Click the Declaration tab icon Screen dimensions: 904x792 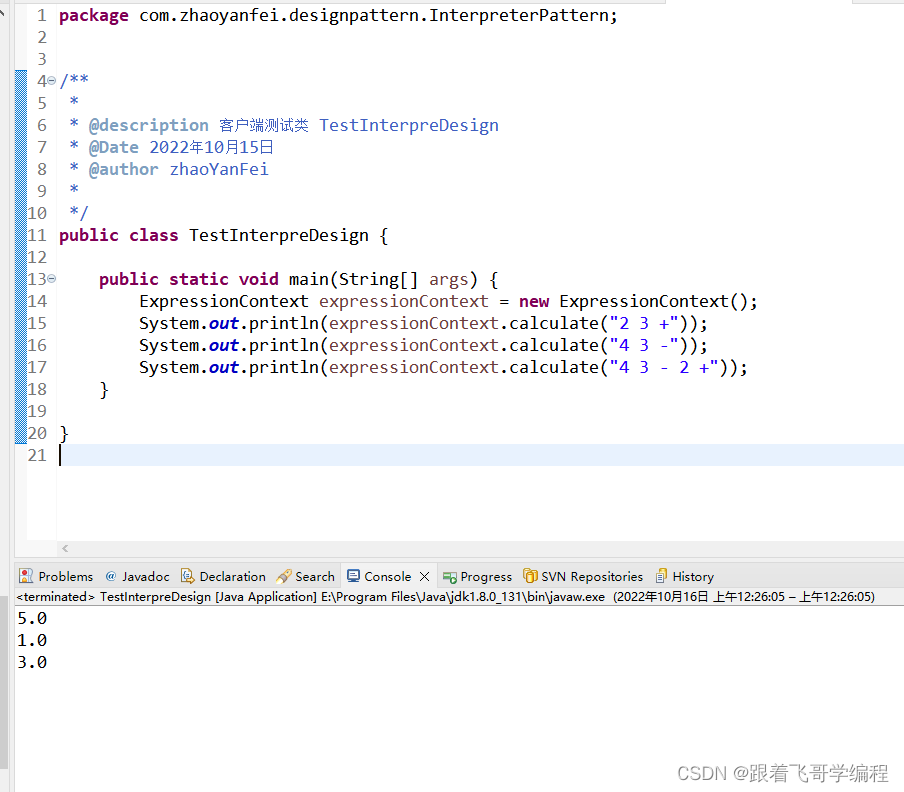click(x=187, y=576)
